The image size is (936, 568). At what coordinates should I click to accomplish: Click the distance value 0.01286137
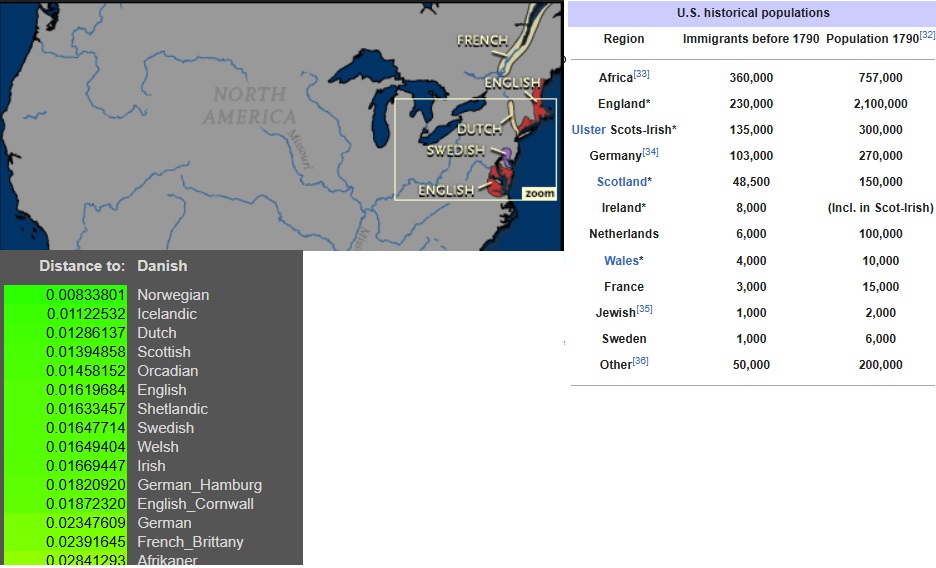[x=86, y=333]
